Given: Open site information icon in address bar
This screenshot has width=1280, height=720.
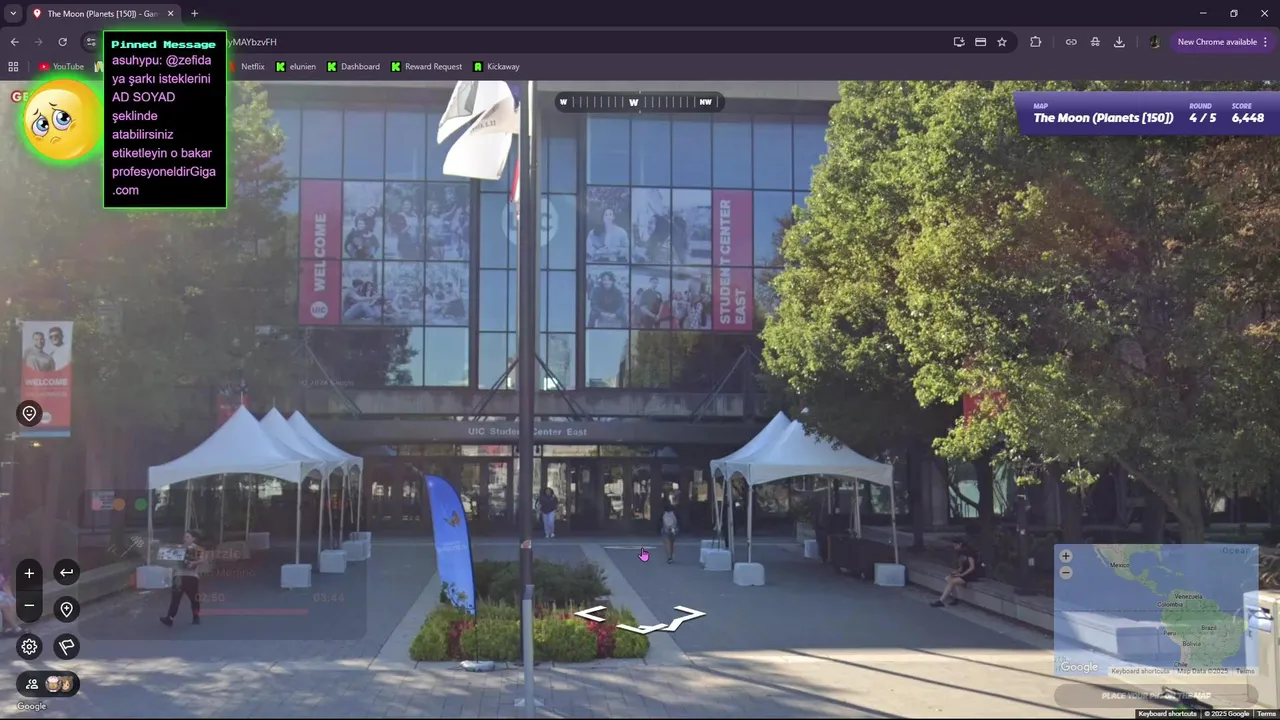Looking at the screenshot, I should pos(90,42).
